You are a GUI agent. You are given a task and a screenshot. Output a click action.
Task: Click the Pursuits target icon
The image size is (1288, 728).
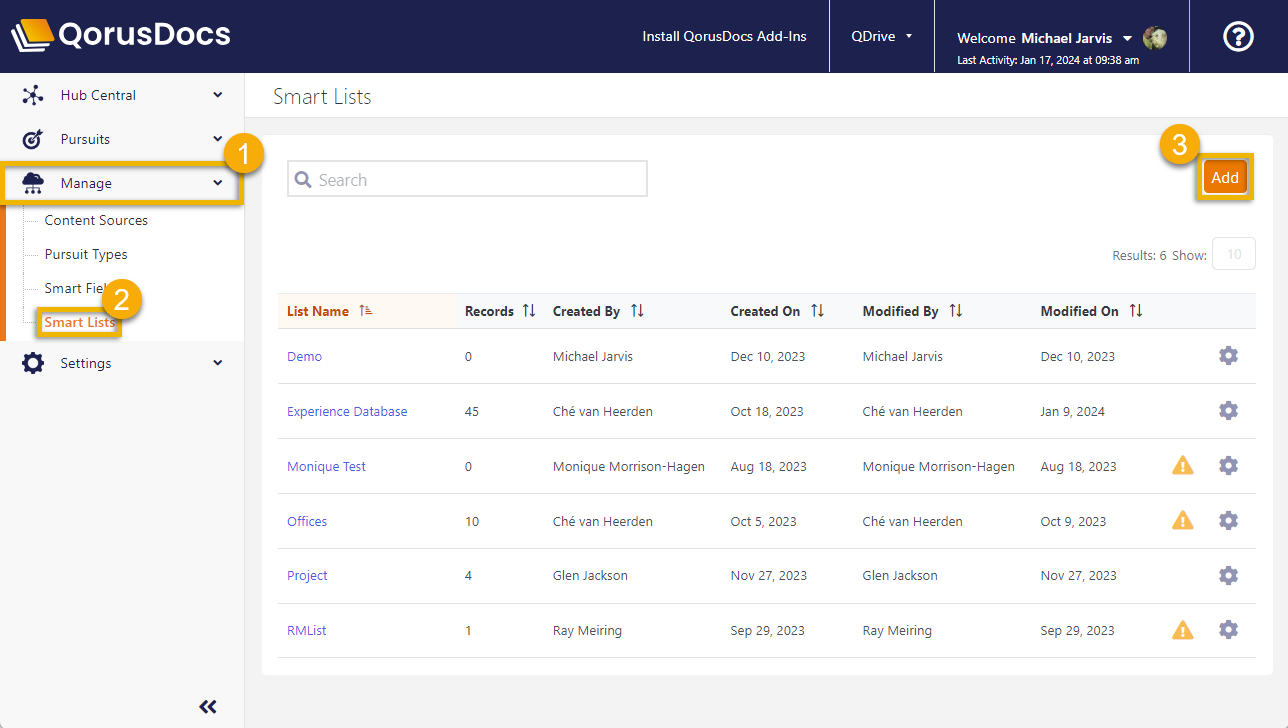pyautogui.click(x=33, y=138)
